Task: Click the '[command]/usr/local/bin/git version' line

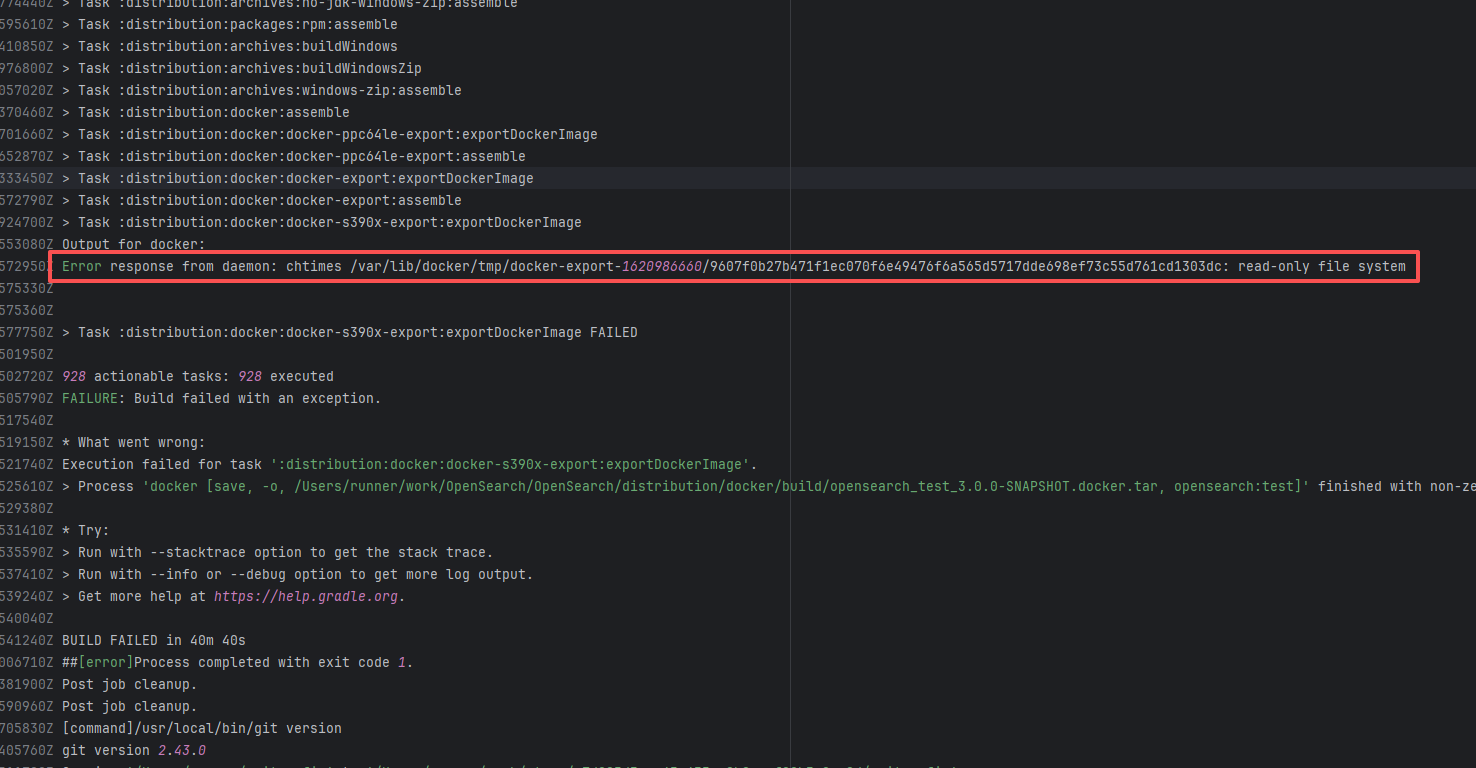Action: [202, 728]
